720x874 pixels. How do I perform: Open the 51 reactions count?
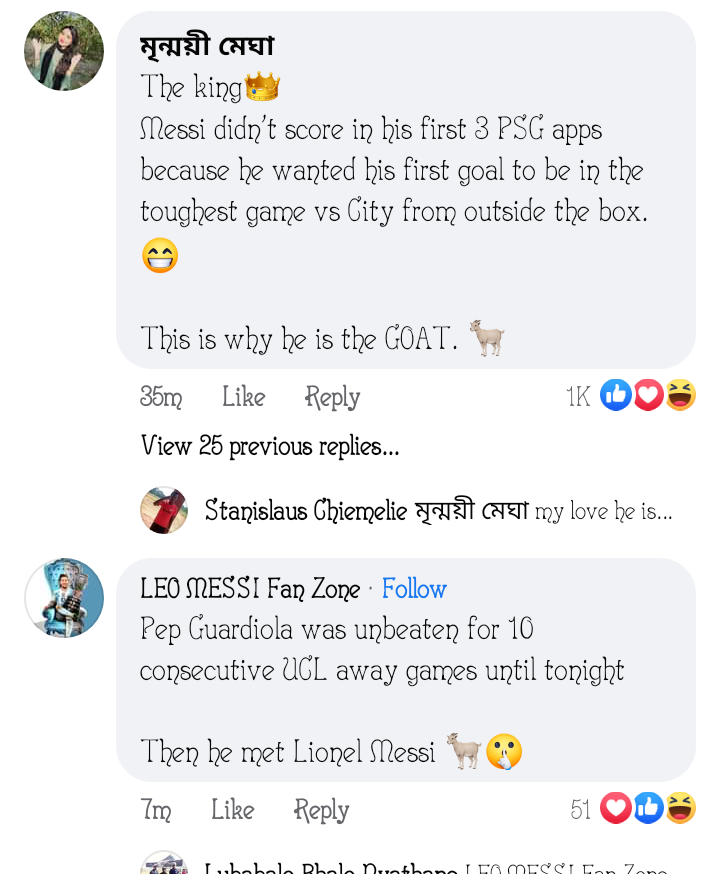pos(580,809)
